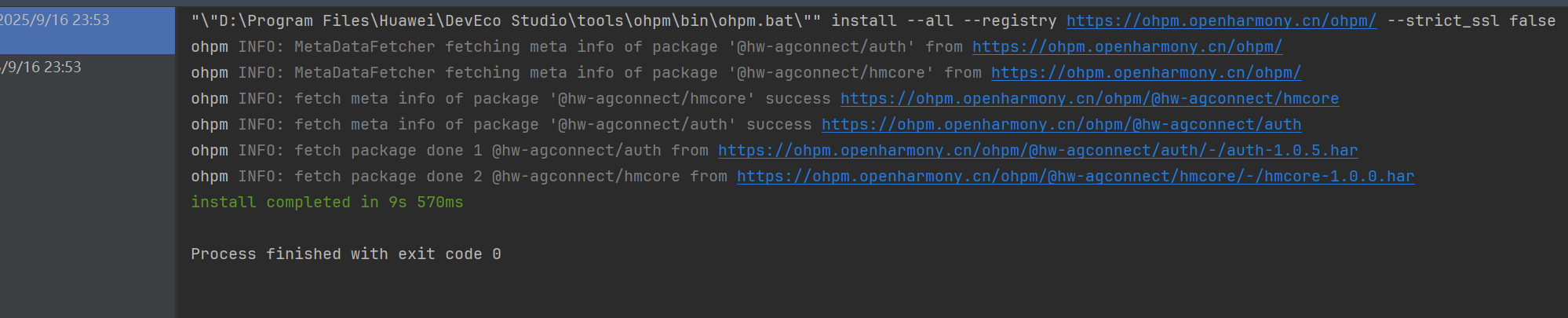Click the "--strict_ssl false" argument text
This screenshot has height=318, width=1568.
click(x=1471, y=21)
